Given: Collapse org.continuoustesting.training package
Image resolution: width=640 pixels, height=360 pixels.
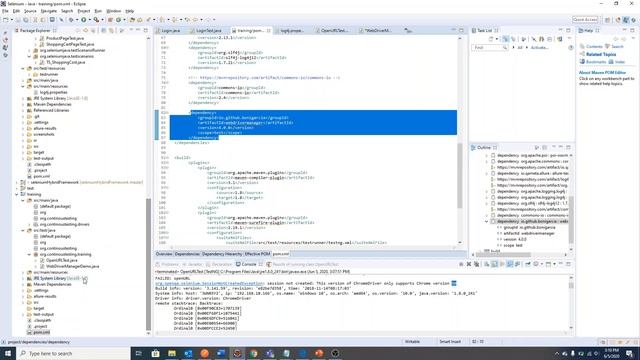Looking at the screenshot, I should (29, 254).
